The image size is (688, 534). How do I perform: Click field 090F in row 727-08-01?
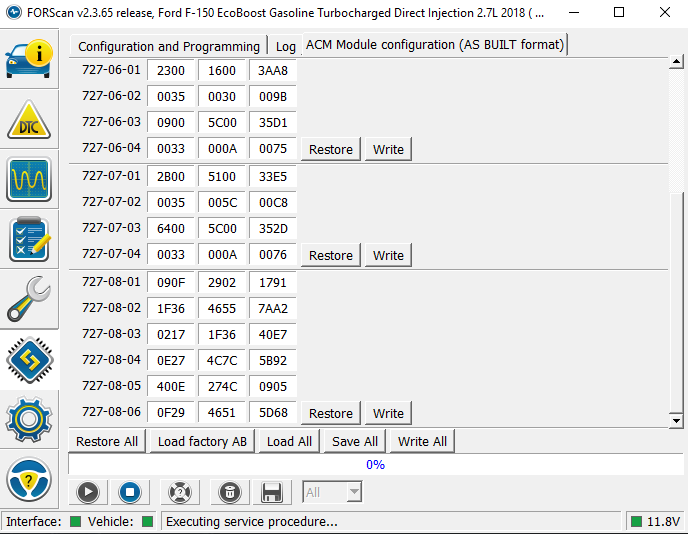[x=171, y=283]
